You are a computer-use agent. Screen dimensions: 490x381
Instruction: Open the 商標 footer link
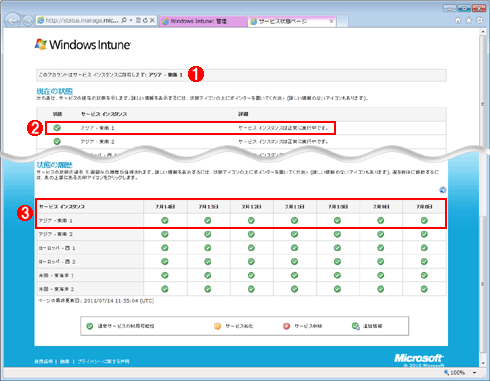65,361
